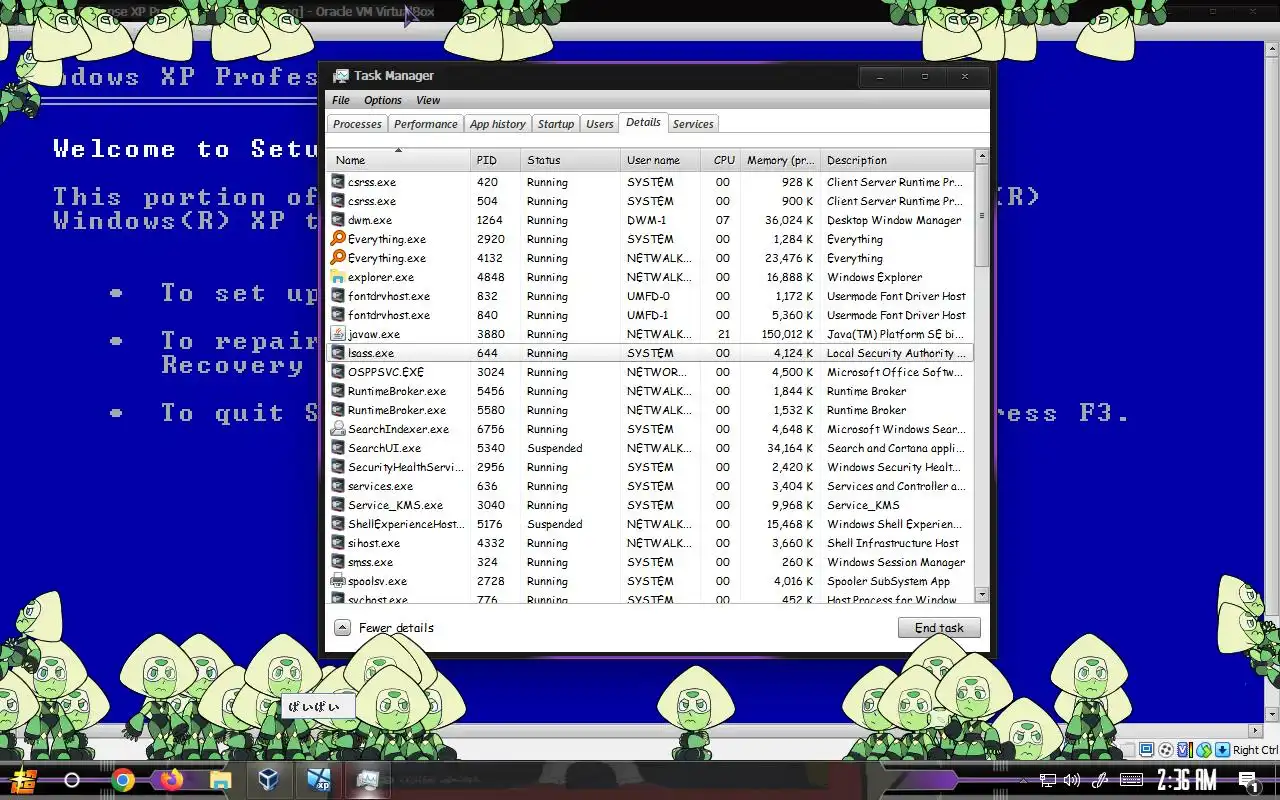Select the services.exe row name

click(x=380, y=486)
